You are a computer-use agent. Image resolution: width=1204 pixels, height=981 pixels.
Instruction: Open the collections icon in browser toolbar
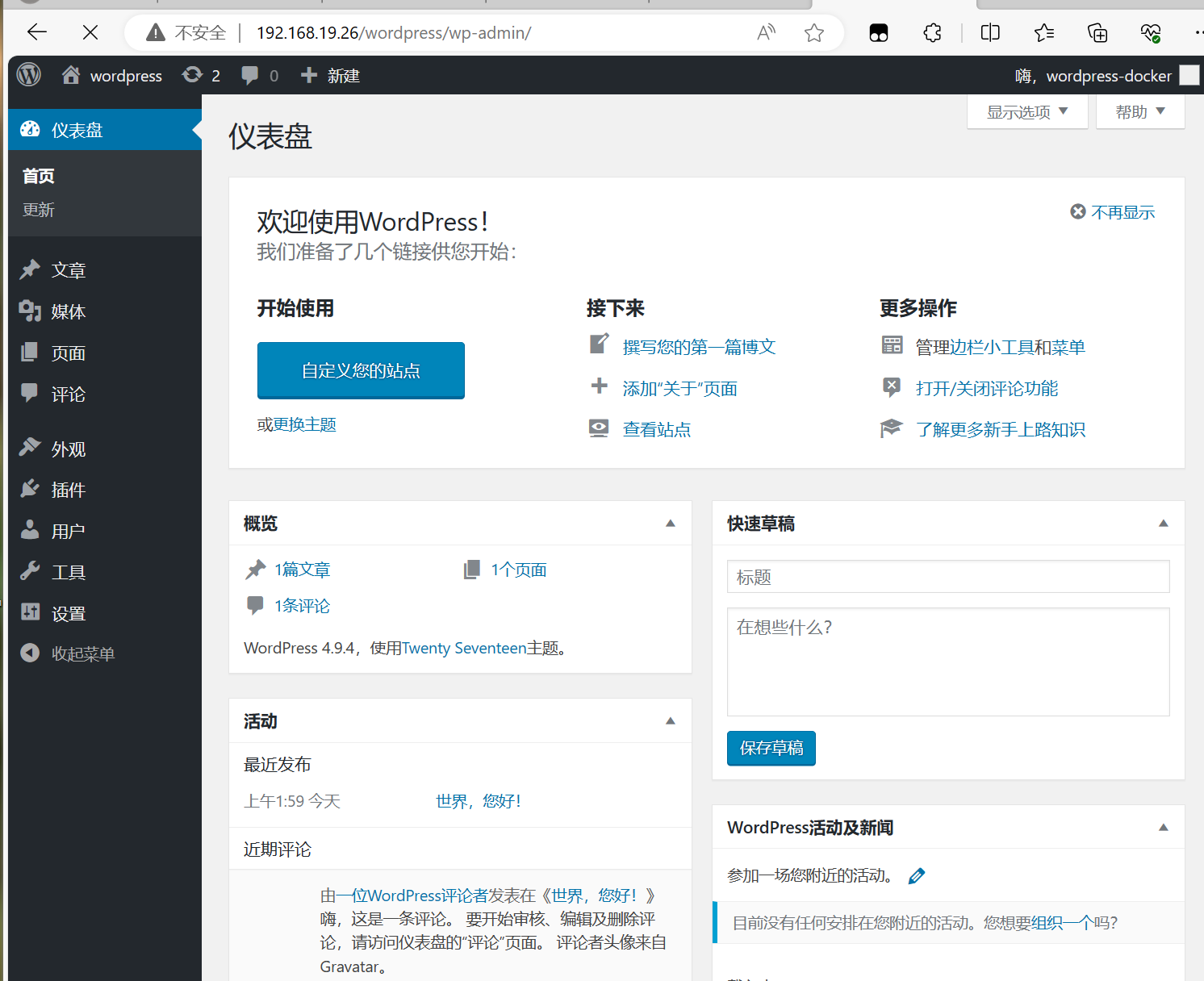click(x=1097, y=32)
